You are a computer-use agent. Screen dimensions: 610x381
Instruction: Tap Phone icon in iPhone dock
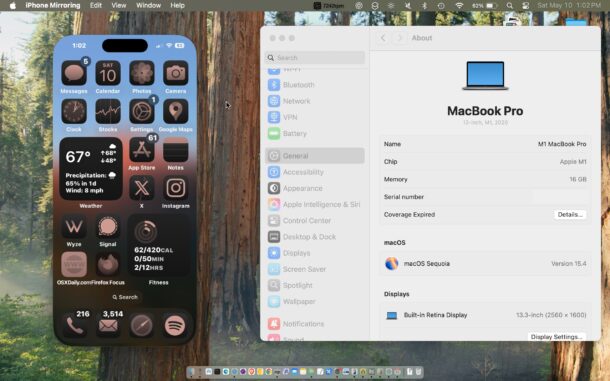(x=75, y=325)
